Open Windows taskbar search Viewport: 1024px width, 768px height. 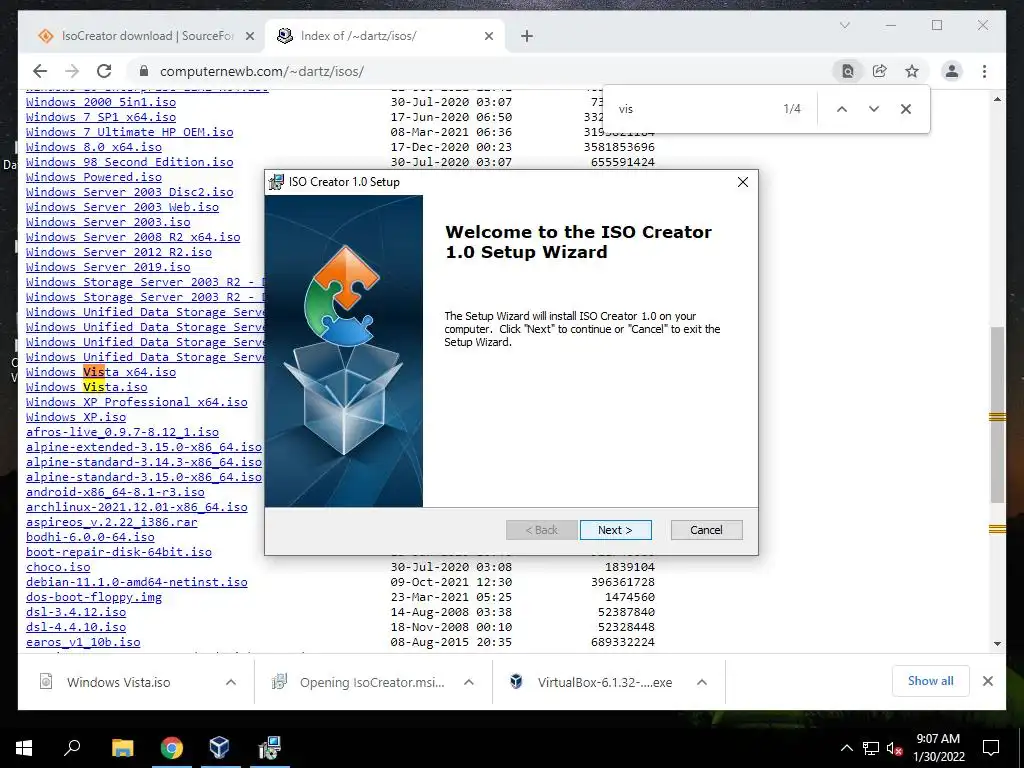[72, 748]
